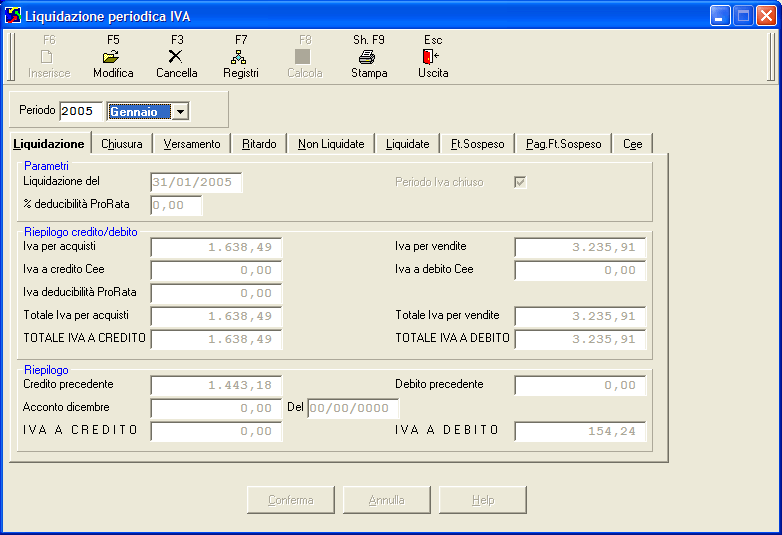Close the Liquidazione periodica IVA window

[766, 16]
